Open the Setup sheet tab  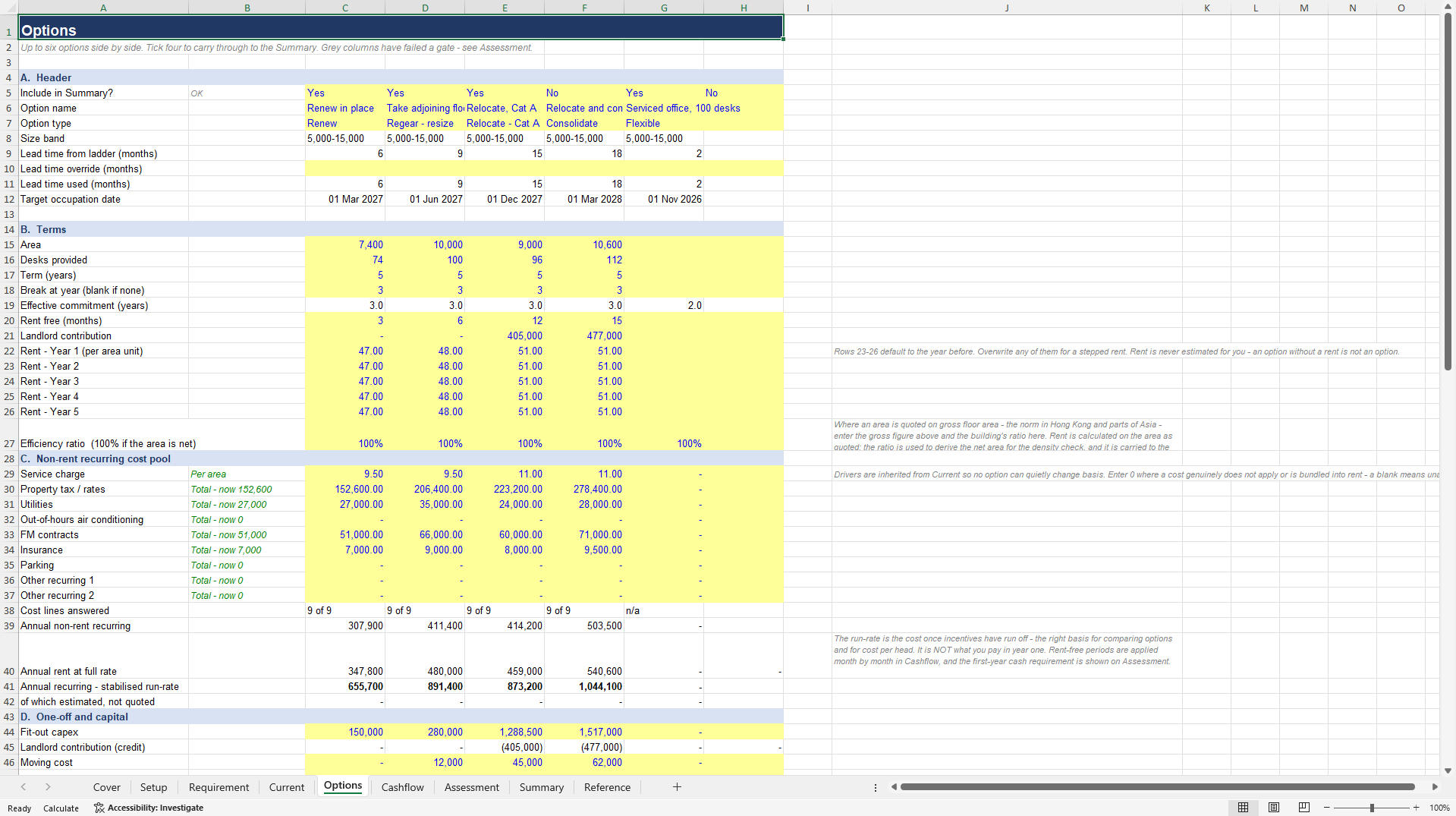(x=153, y=787)
